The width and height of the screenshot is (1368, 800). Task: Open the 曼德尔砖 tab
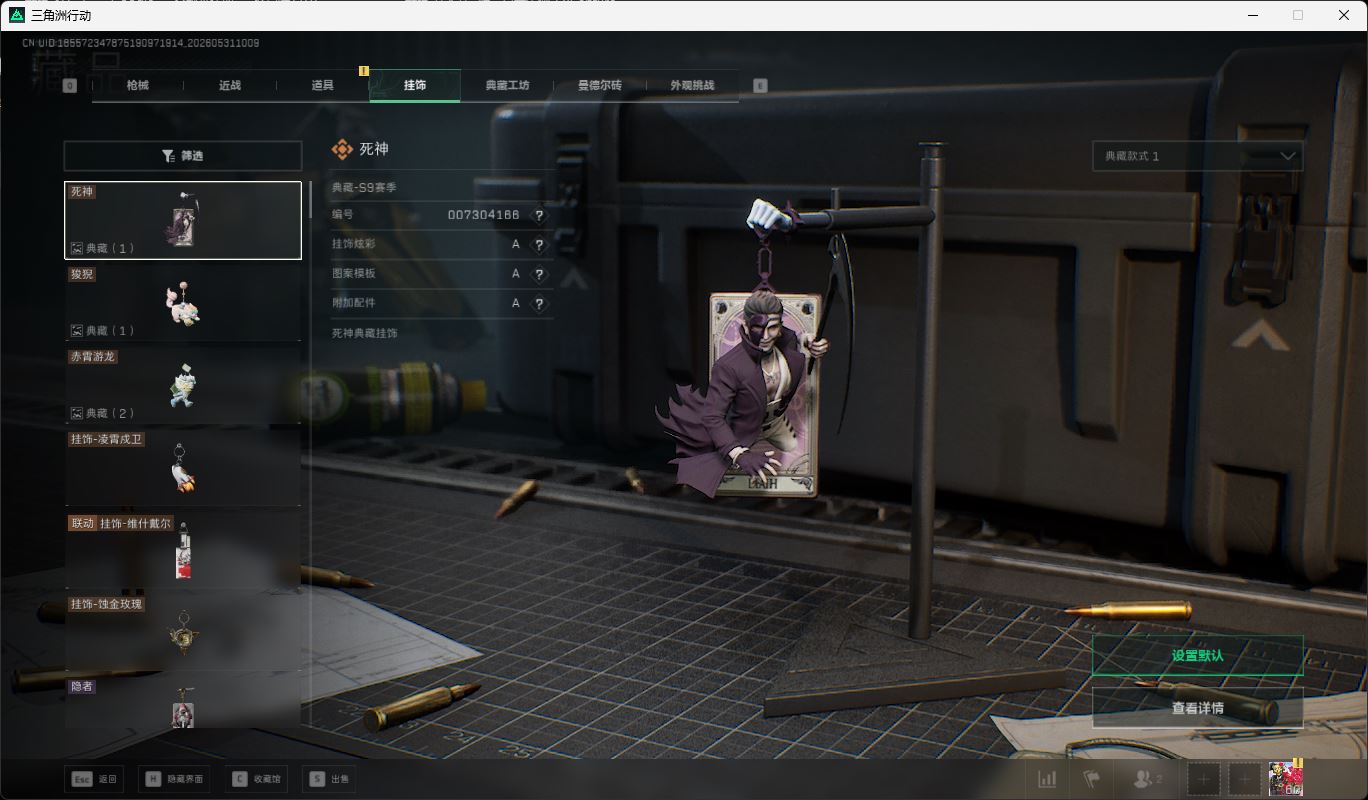point(600,86)
